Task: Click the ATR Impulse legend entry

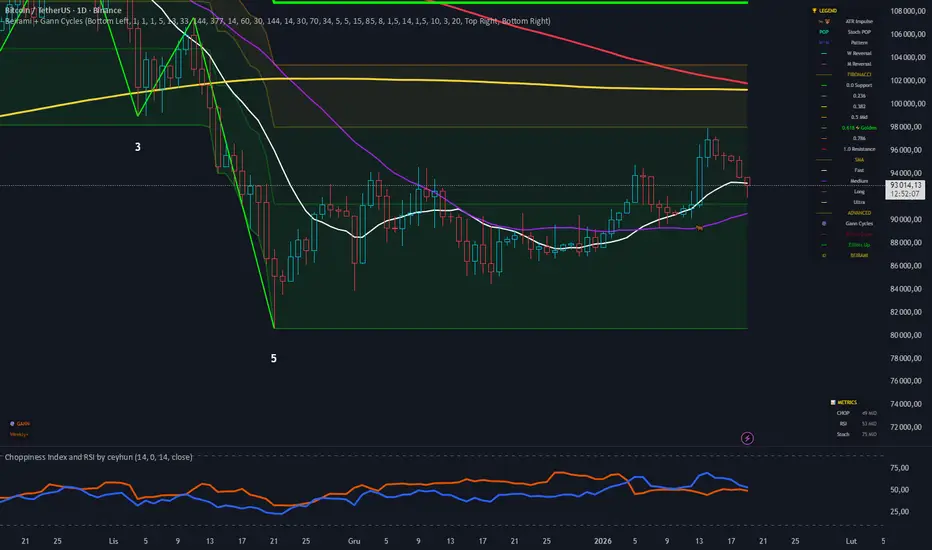Action: (x=859, y=21)
